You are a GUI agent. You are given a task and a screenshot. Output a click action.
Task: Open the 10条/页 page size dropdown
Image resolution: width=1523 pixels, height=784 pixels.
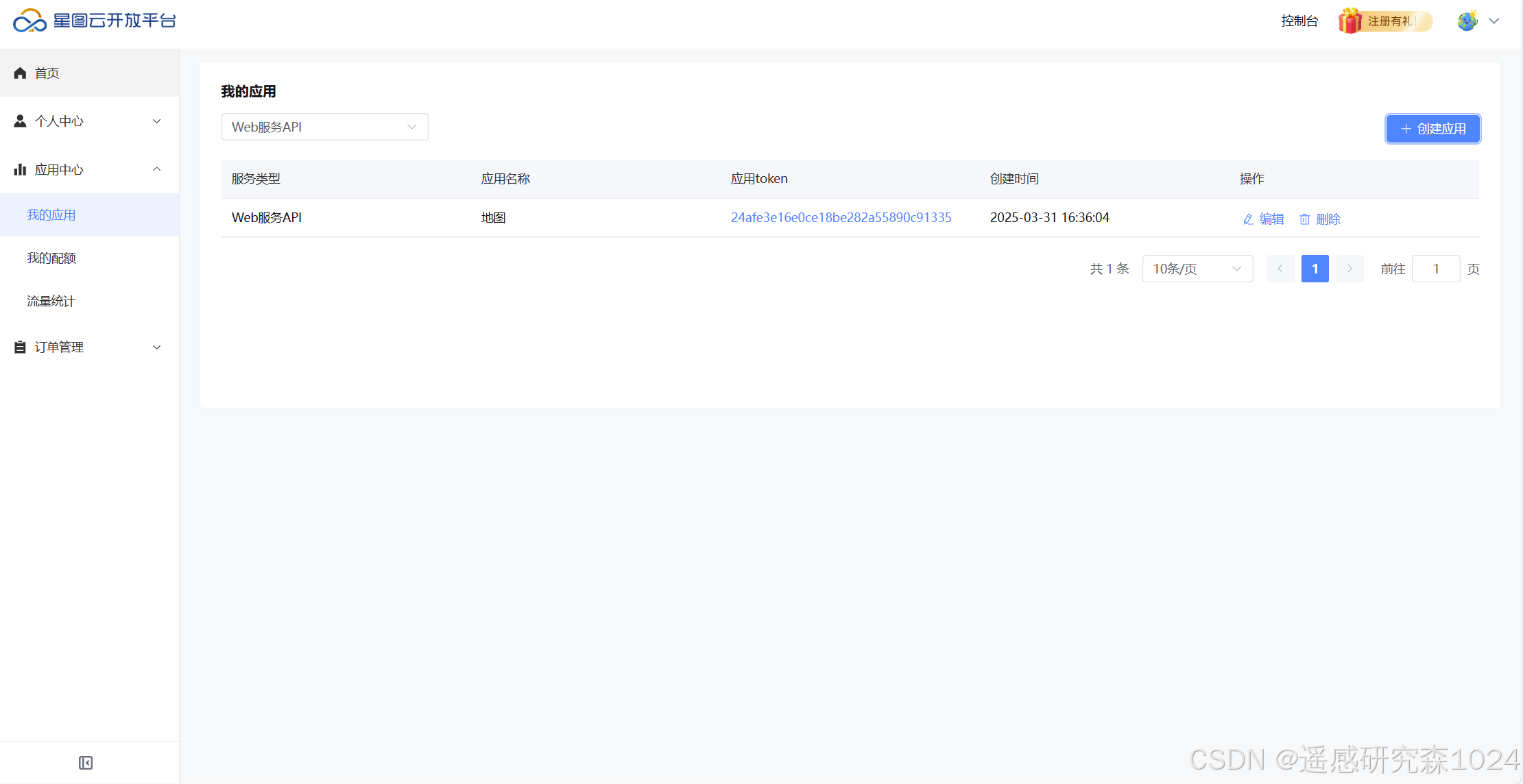[1197, 269]
